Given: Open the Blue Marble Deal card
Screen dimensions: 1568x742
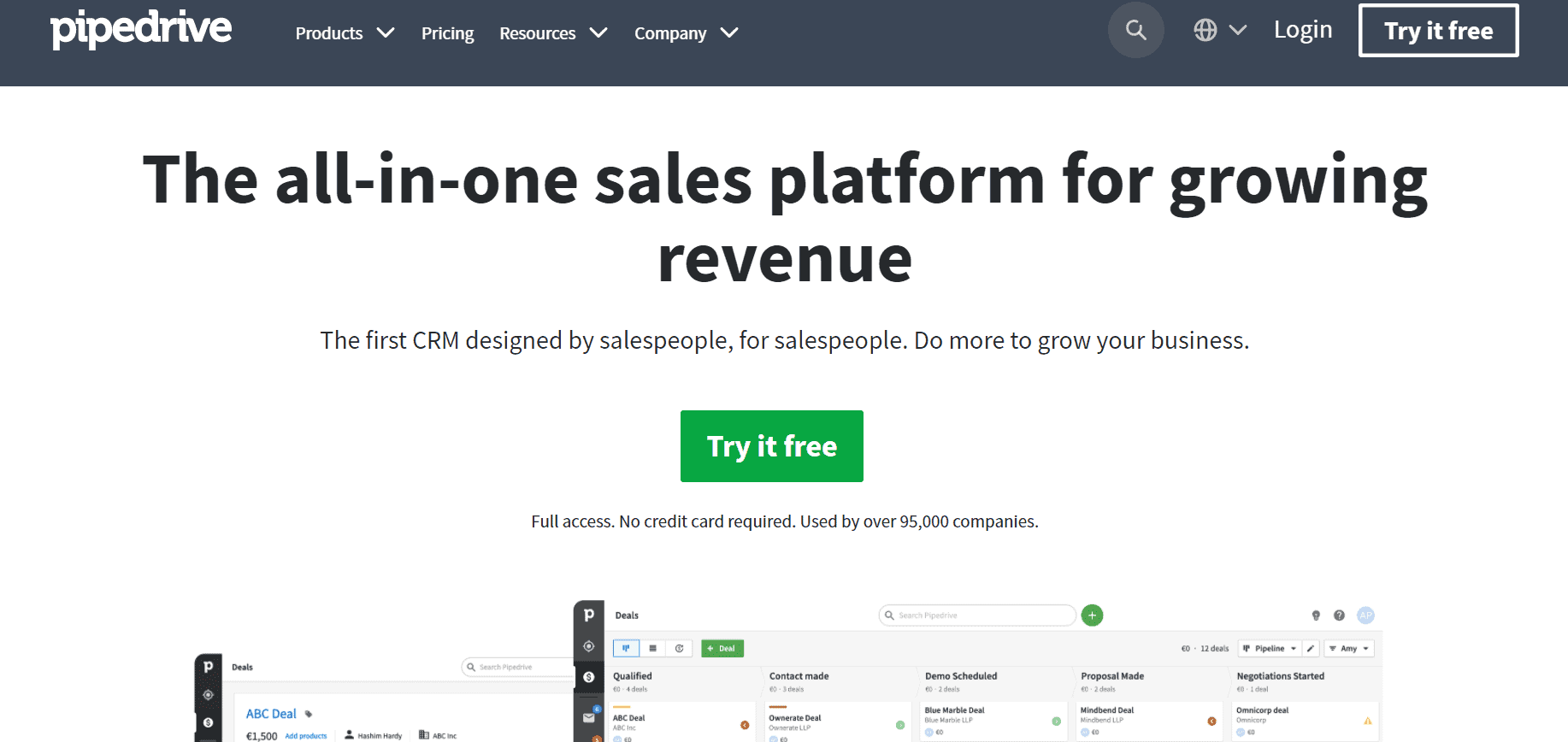Looking at the screenshot, I should 993,721.
